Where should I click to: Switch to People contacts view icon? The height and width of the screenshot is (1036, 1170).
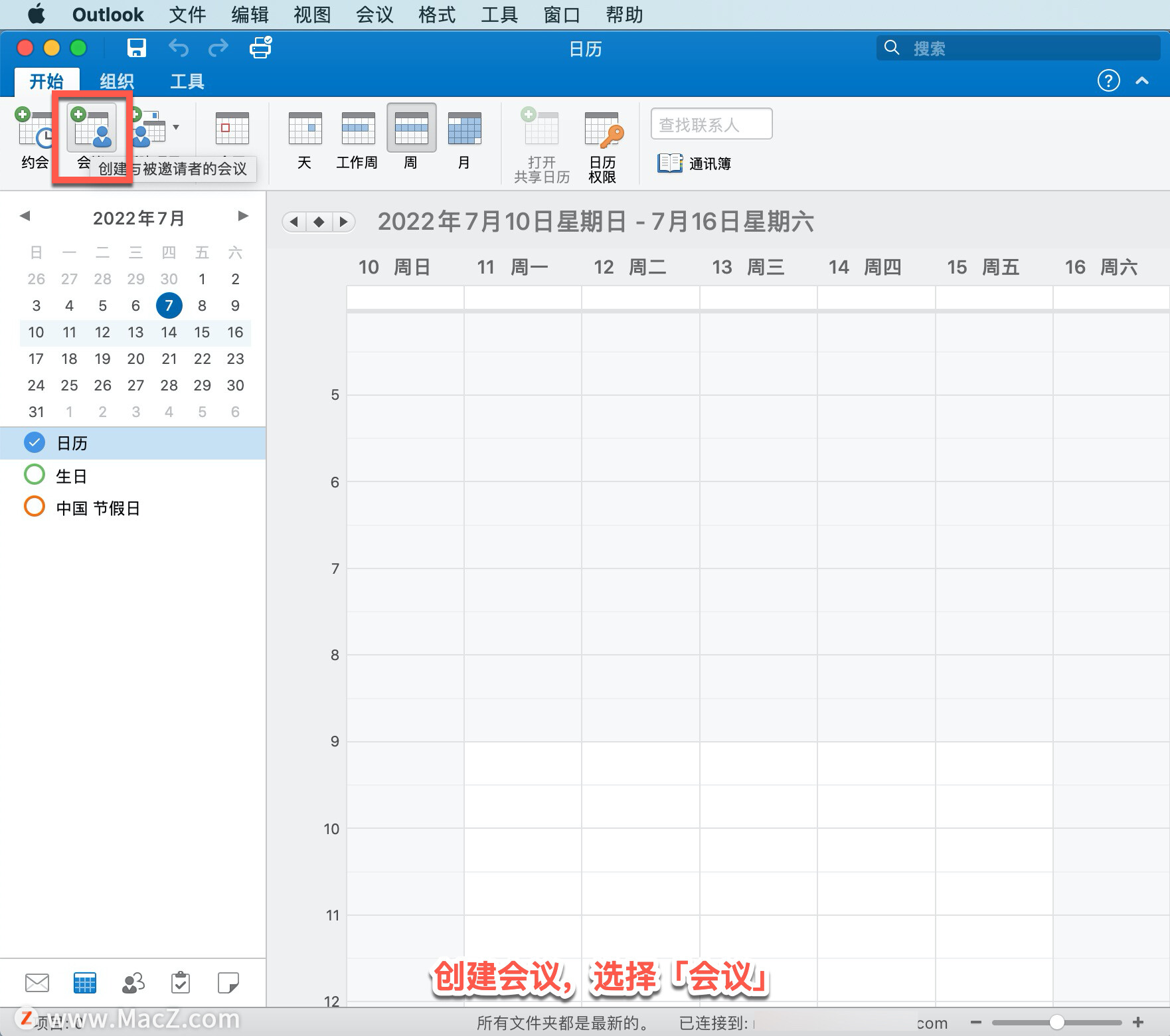coord(133,982)
